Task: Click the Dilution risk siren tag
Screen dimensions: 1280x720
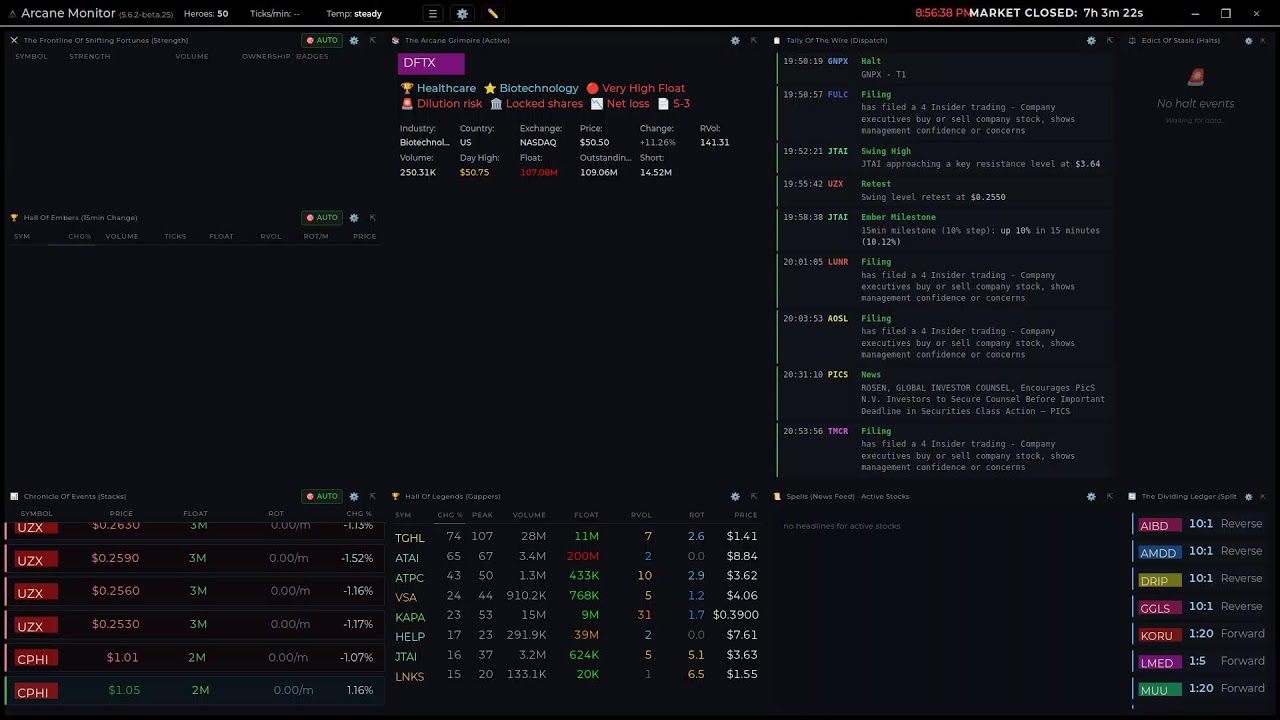Action: [x=441, y=103]
